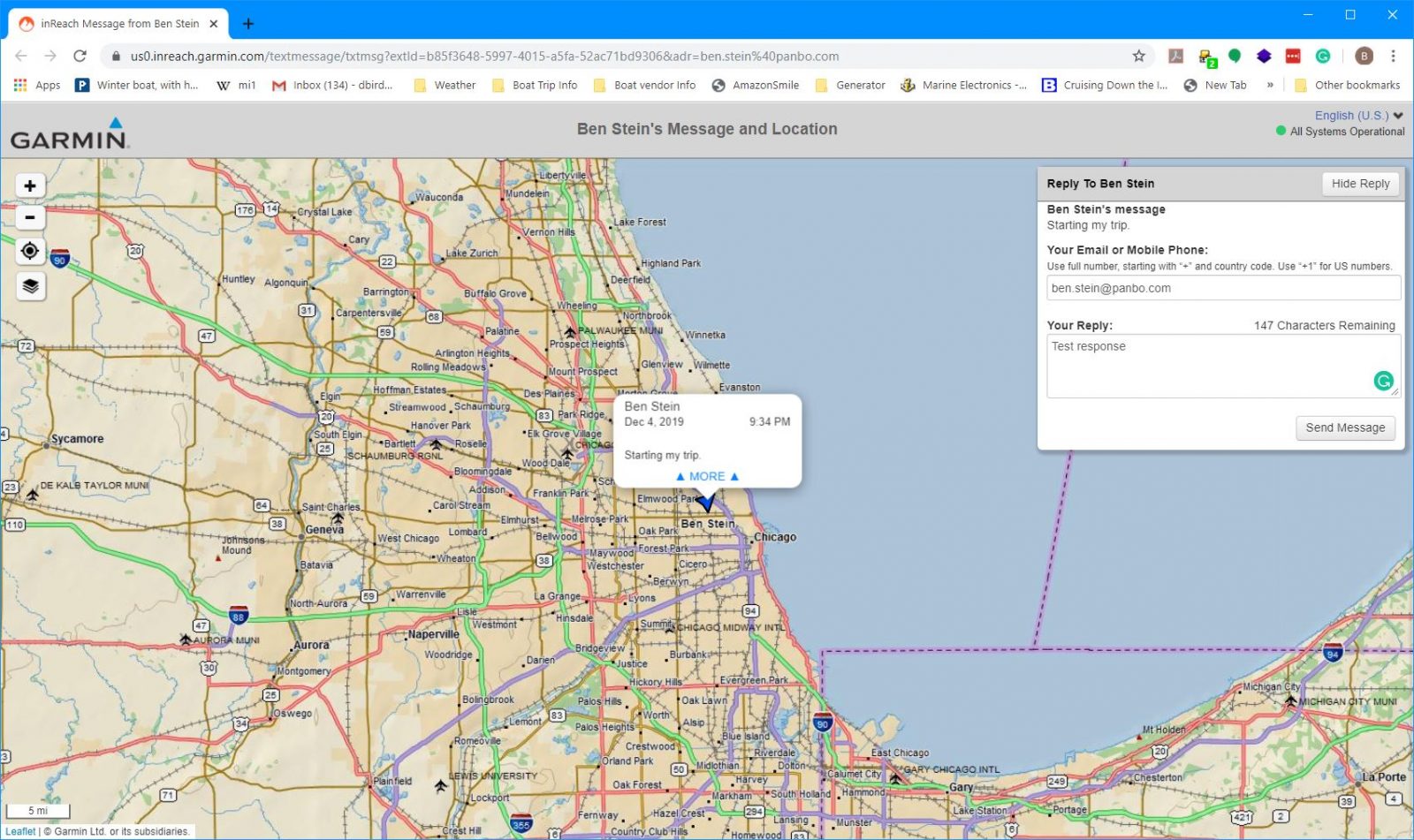This screenshot has width=1414, height=840.
Task: Open the AmazonSmile bookmark
Action: tap(756, 85)
